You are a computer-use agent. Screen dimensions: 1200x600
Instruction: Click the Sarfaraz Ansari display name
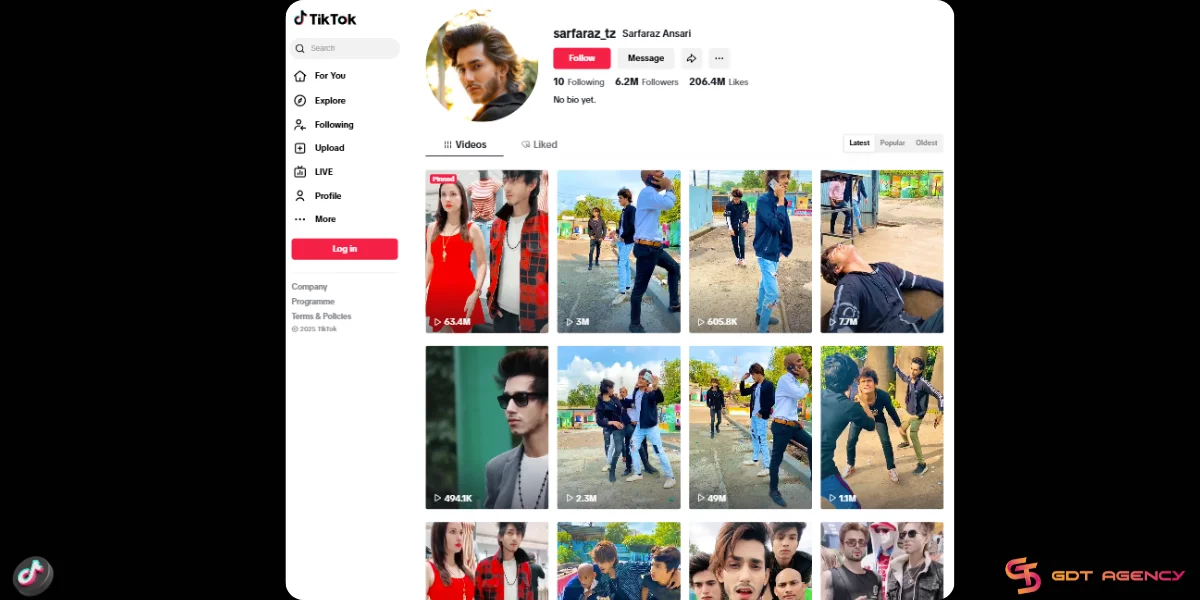(657, 34)
